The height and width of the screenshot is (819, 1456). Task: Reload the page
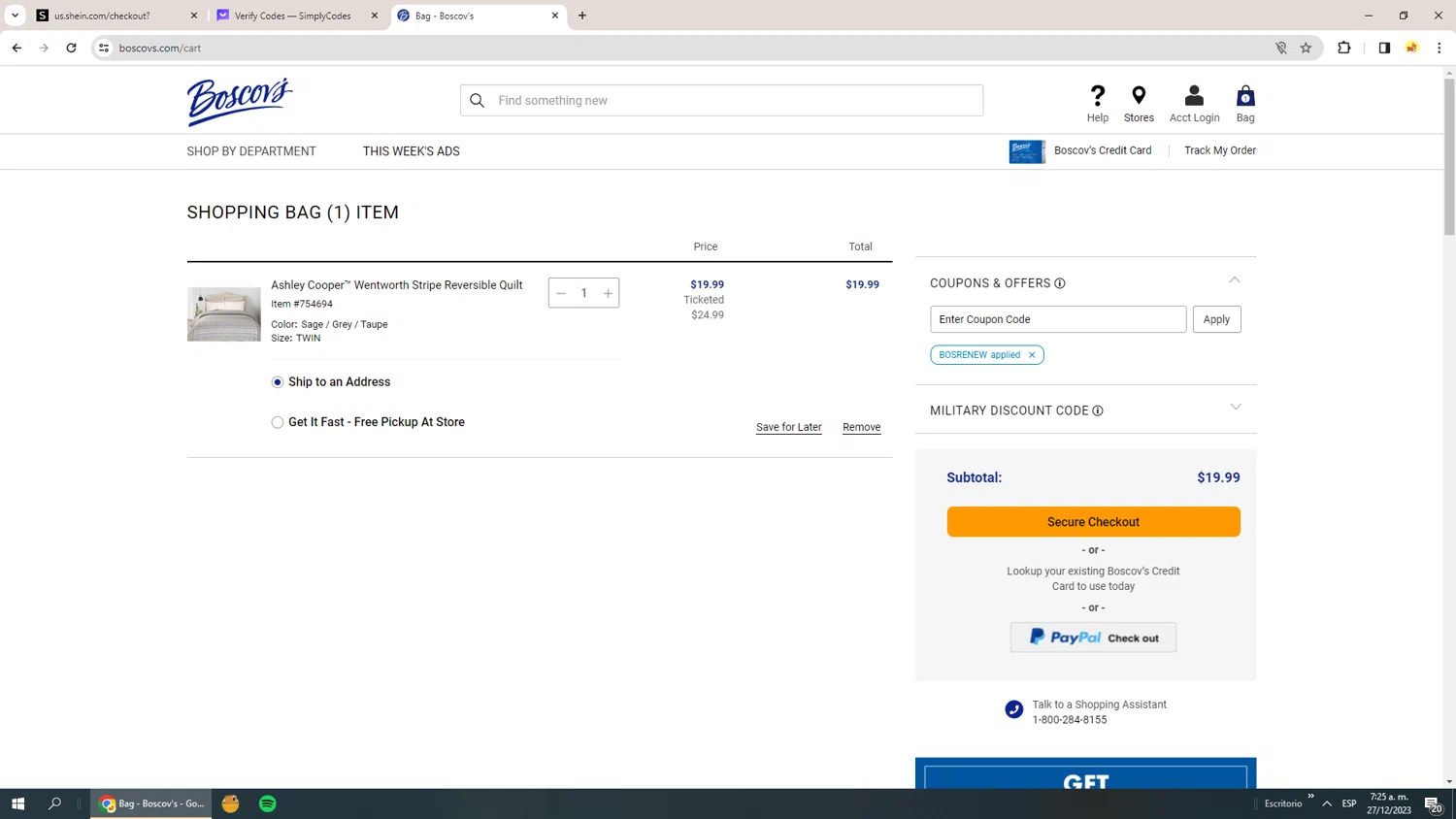tap(71, 48)
